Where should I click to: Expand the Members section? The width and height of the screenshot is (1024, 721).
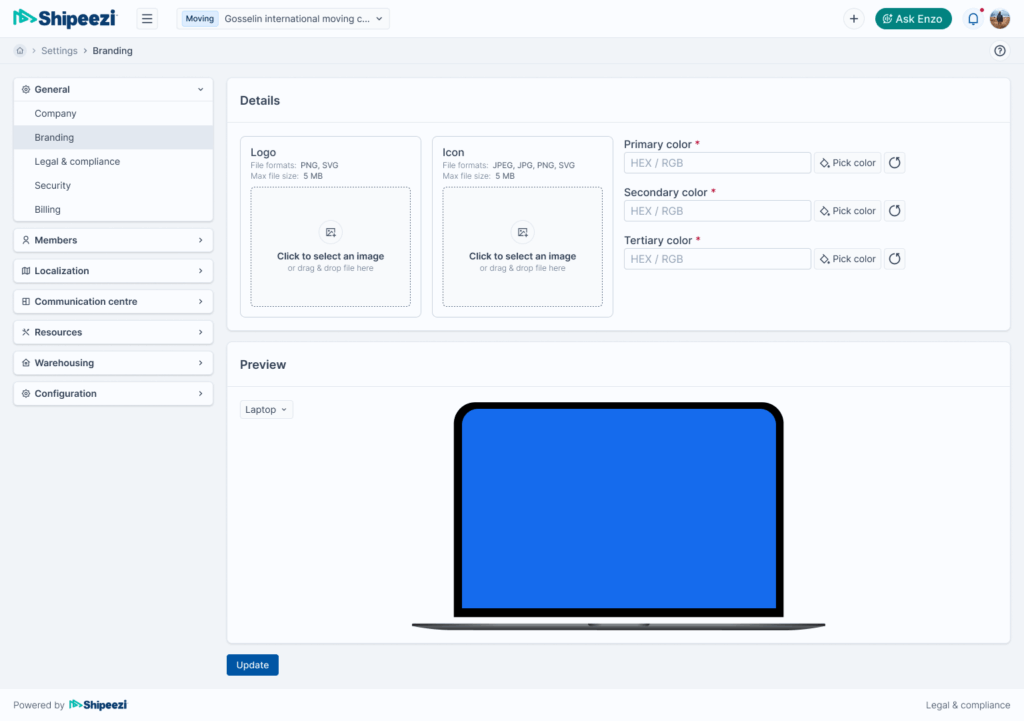pyautogui.click(x=113, y=240)
